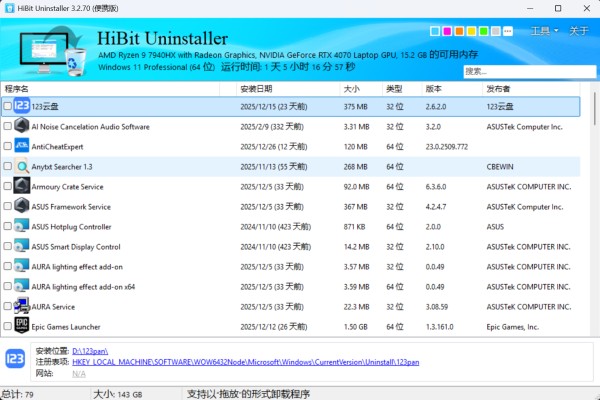
Task: Tick the ASUS Framework Service checkbox
Action: (x=8, y=206)
